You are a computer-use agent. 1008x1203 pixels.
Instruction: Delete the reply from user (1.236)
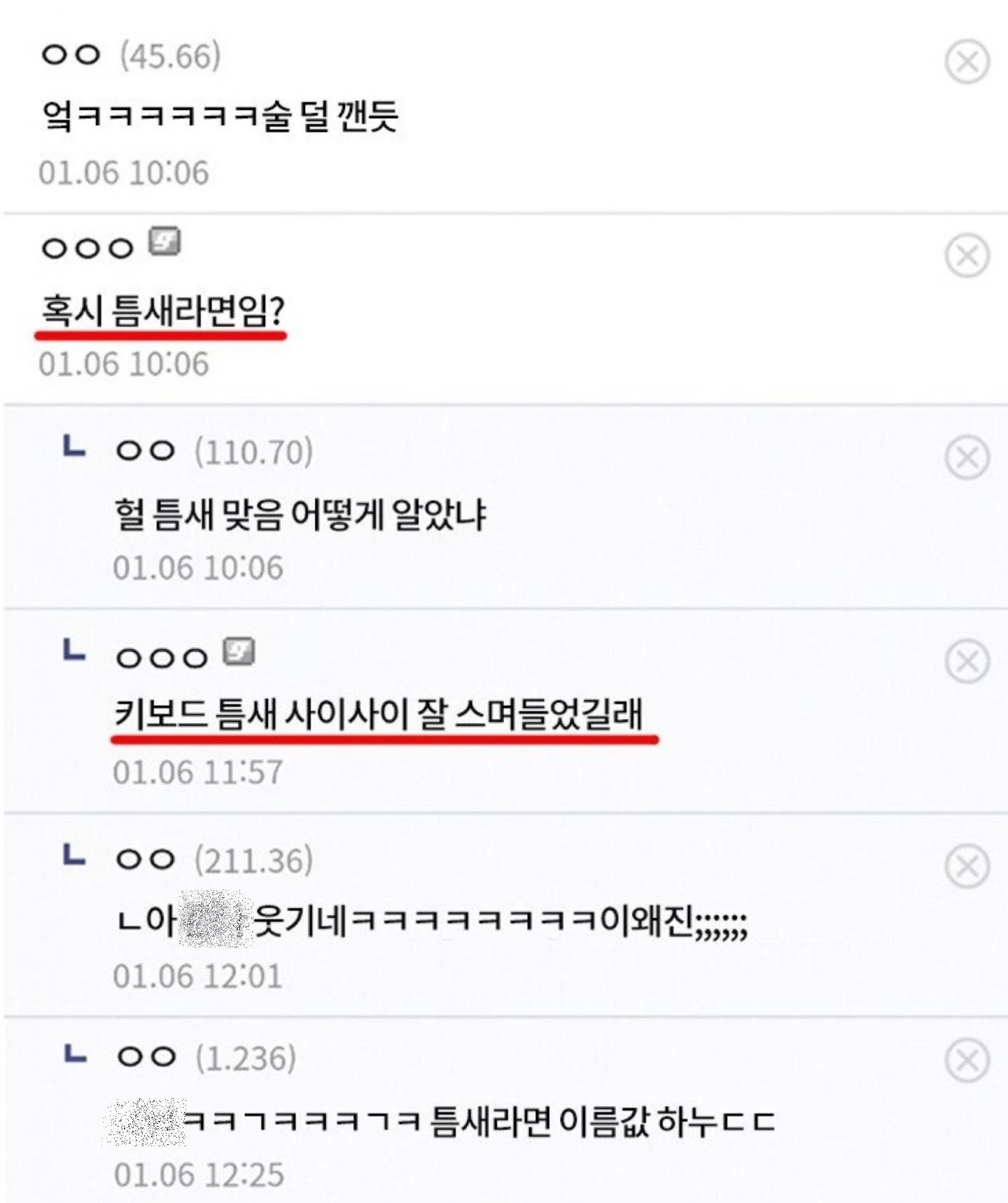[967, 1060]
